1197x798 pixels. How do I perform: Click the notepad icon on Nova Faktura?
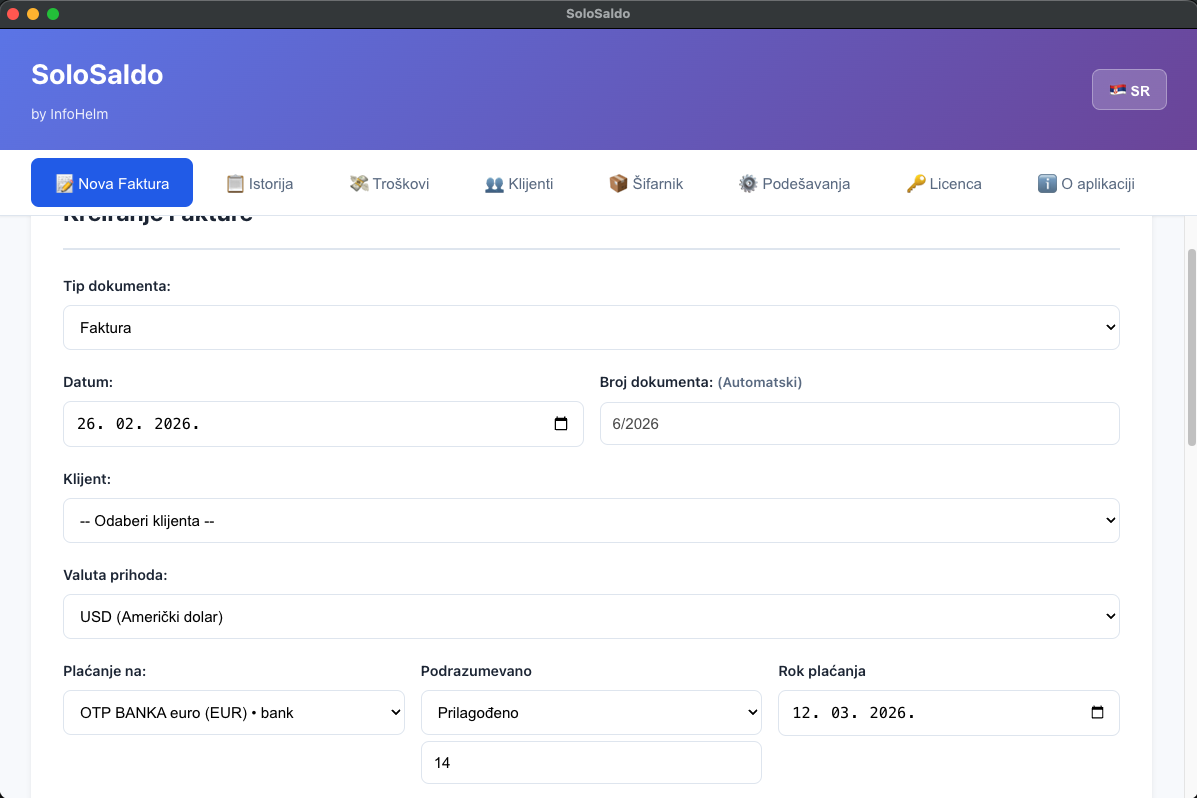[x=65, y=184]
